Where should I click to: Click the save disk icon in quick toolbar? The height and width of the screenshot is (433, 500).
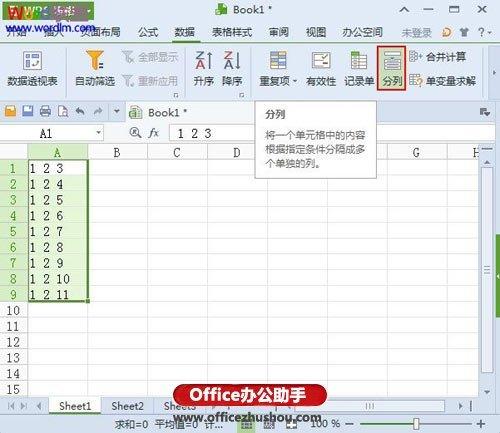pos(28,111)
